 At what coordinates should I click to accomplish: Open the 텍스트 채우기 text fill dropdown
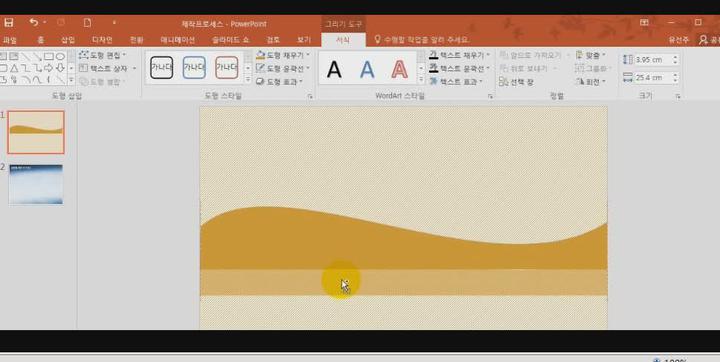click(460, 55)
